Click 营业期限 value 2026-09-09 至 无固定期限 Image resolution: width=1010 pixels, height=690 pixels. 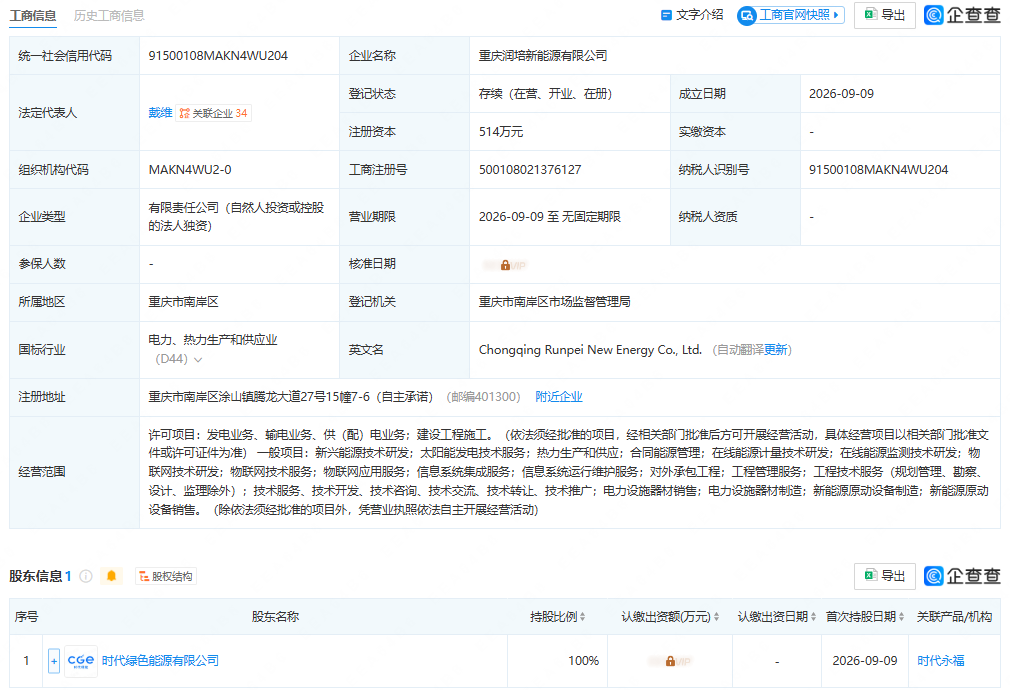tap(549, 217)
